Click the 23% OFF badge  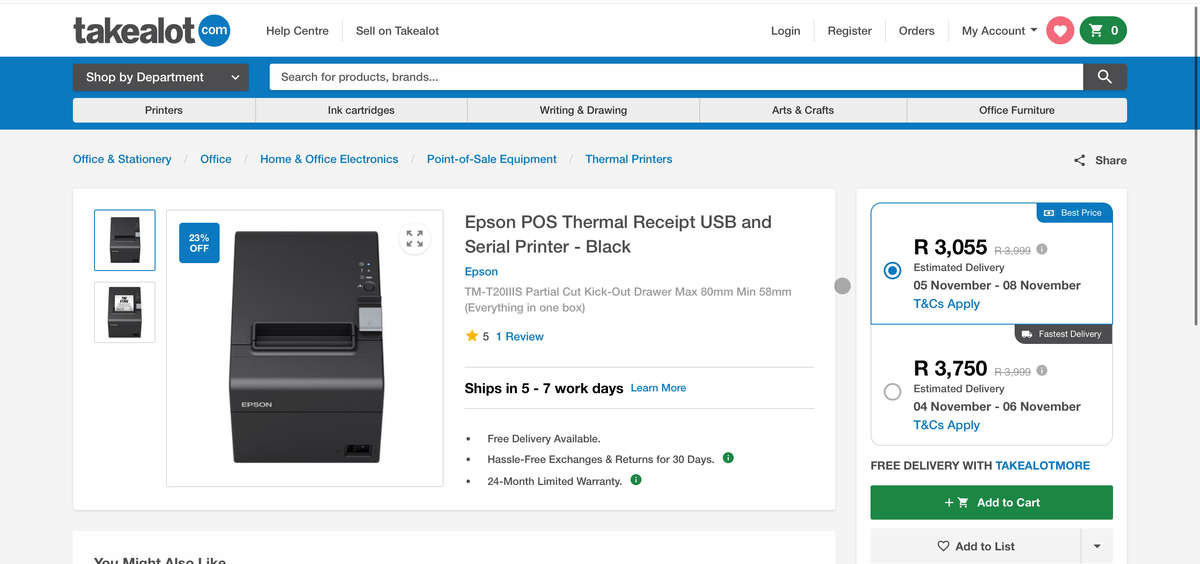199,243
